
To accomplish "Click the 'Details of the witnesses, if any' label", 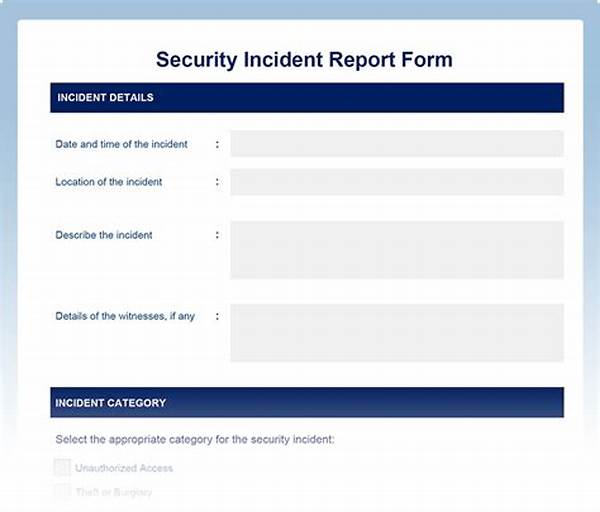I will tap(125, 316).
